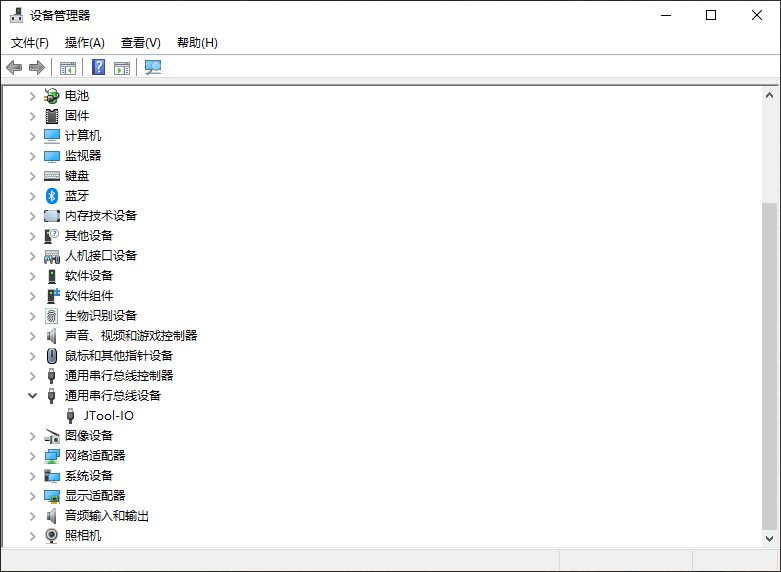Screen dimensions: 781x572
Task: Click the display icon beside 监视器
Action: (51, 156)
